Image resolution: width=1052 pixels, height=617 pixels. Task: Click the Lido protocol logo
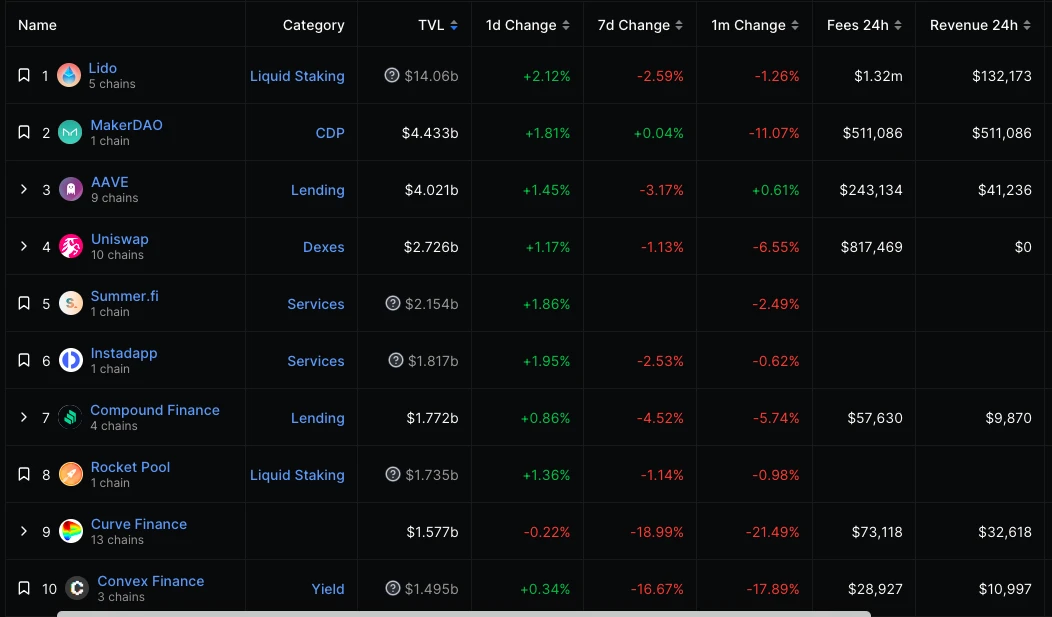click(68, 74)
